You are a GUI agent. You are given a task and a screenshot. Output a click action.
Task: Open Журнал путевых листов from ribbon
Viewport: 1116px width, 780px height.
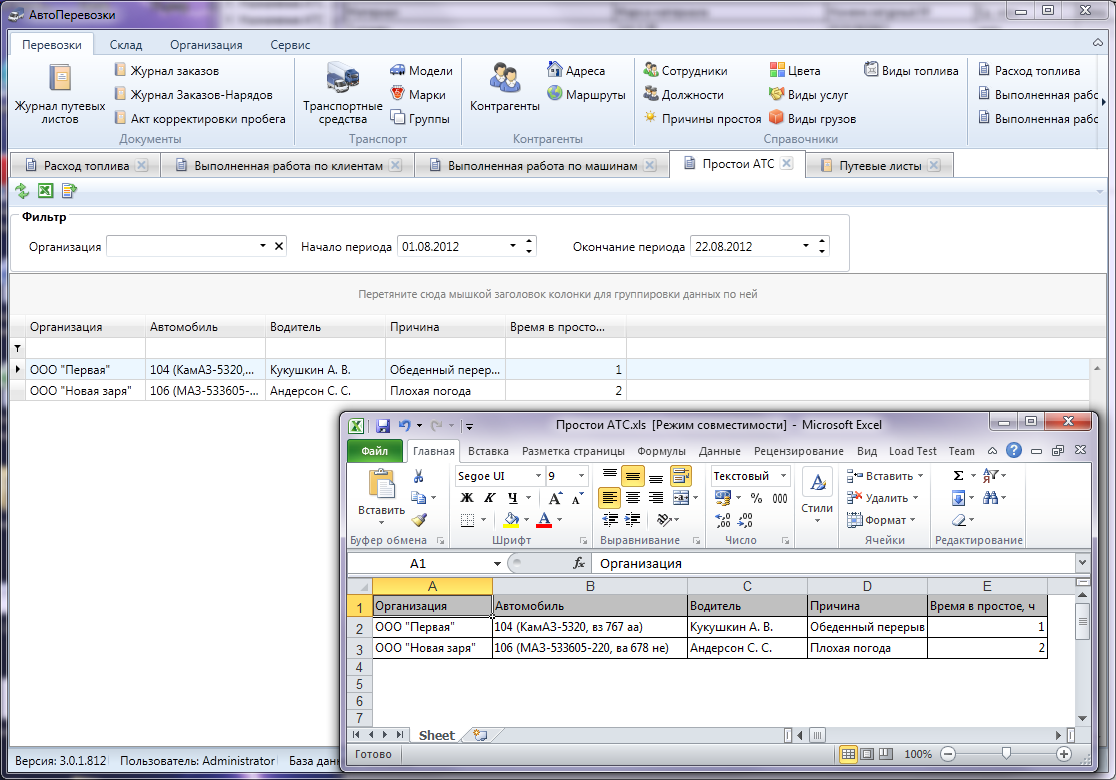tap(60, 94)
